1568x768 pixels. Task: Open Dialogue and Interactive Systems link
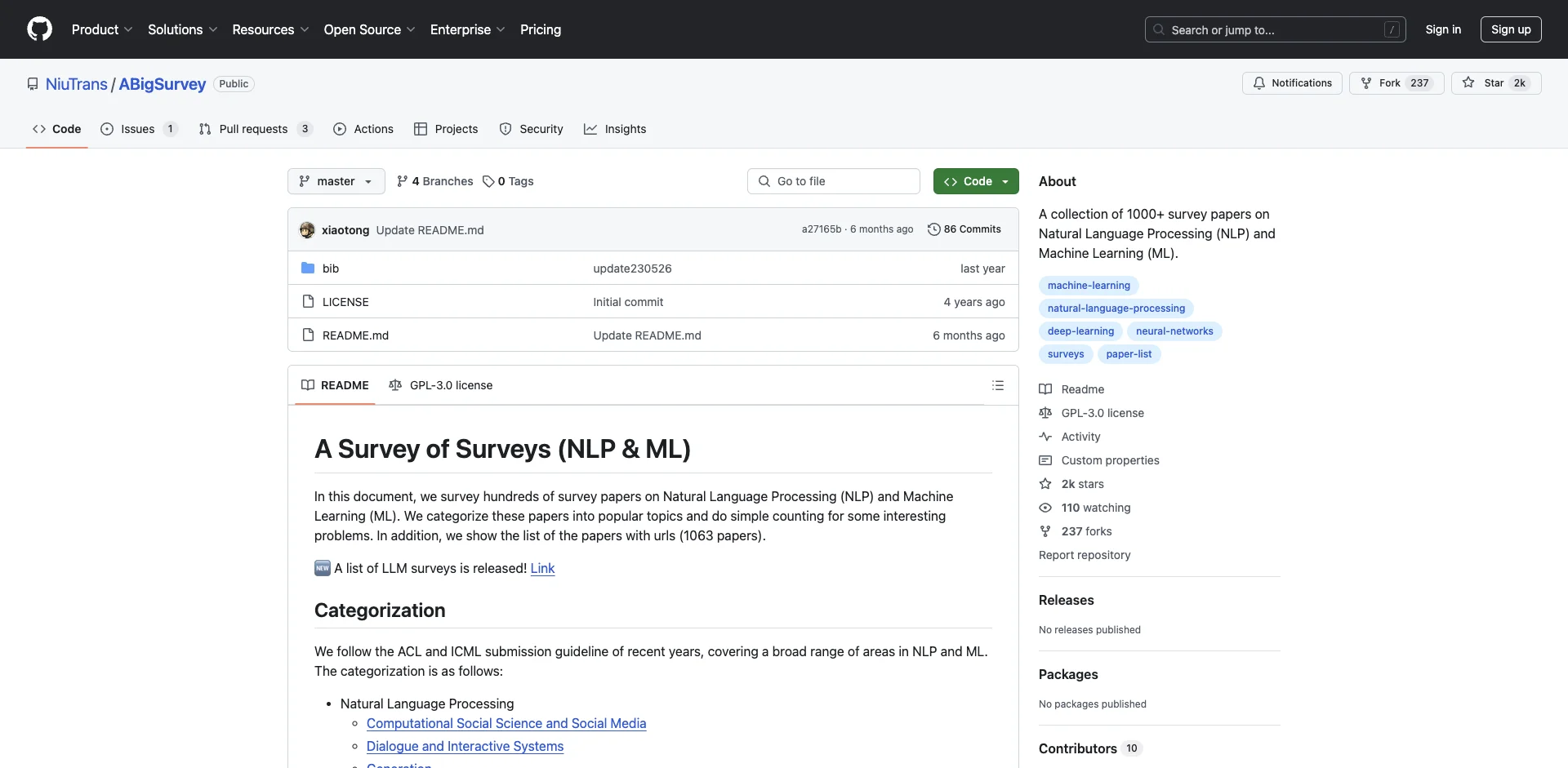[465, 746]
